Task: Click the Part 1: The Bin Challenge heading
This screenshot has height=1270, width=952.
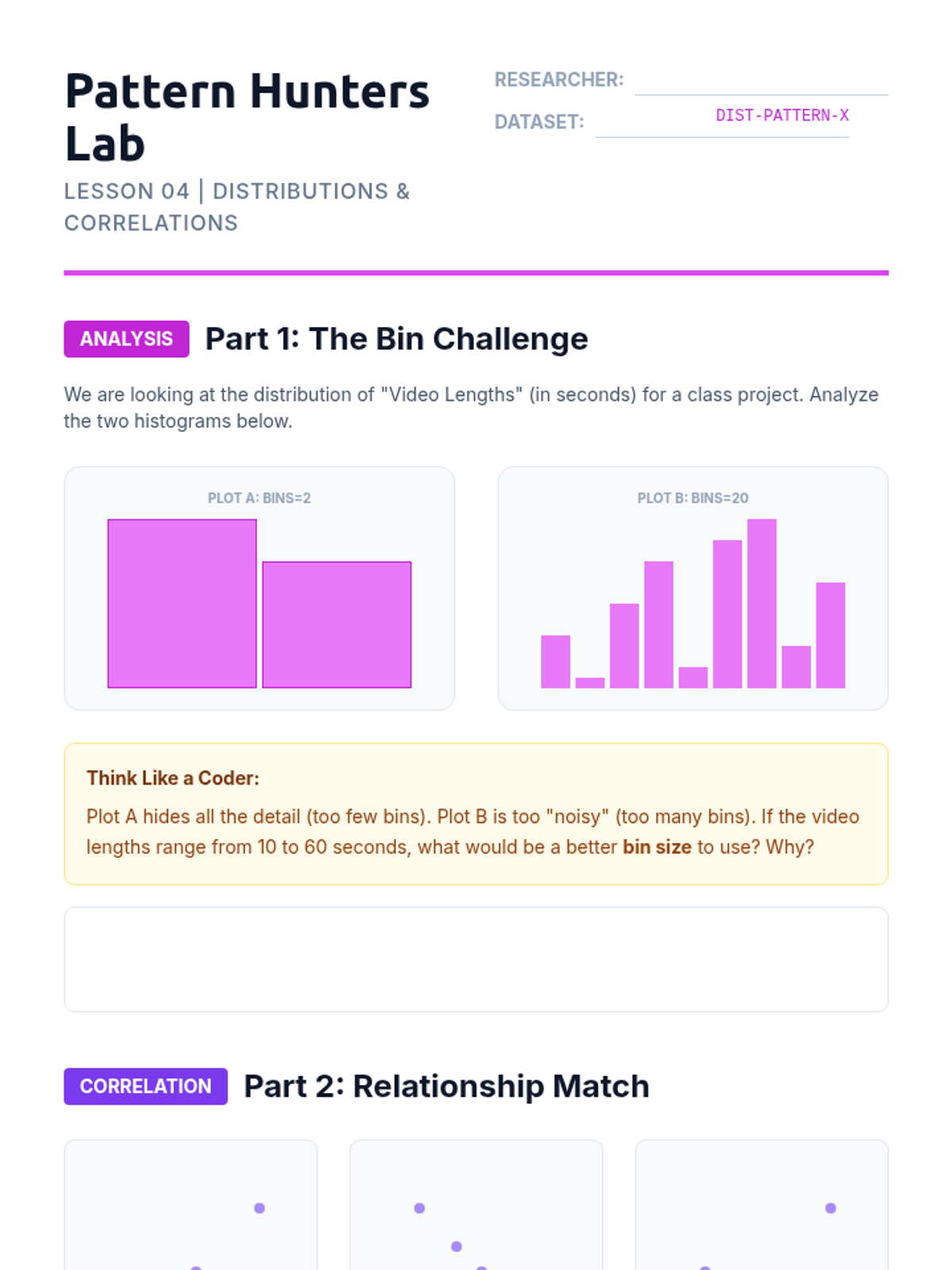Action: (397, 339)
